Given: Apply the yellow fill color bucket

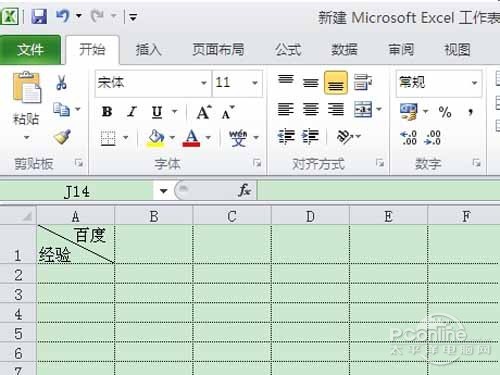Looking at the screenshot, I should tap(156, 138).
